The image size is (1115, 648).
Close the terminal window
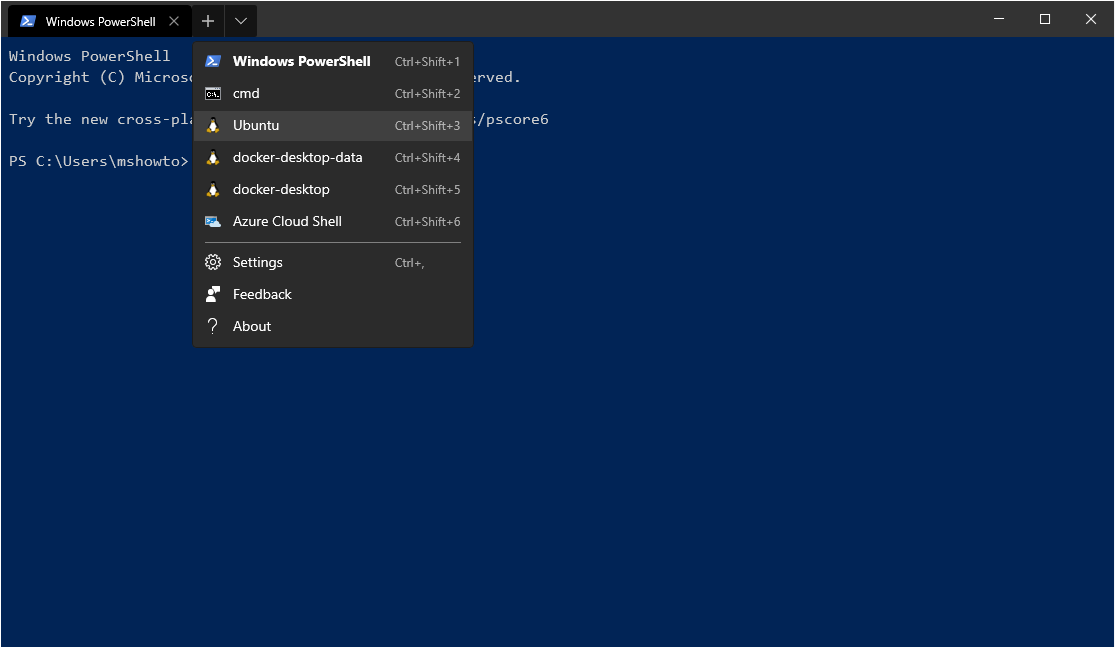(1091, 19)
